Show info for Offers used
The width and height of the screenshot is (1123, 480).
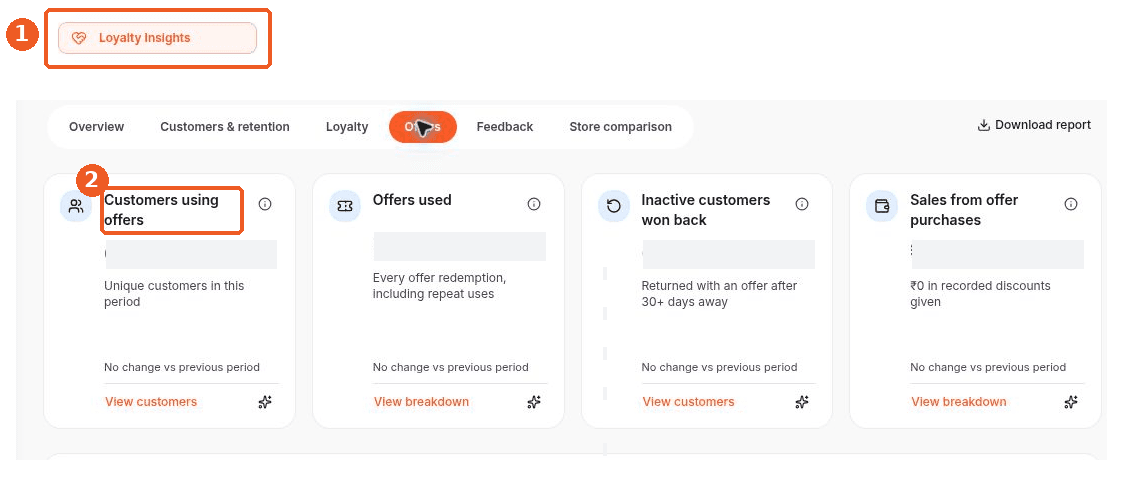click(x=534, y=204)
